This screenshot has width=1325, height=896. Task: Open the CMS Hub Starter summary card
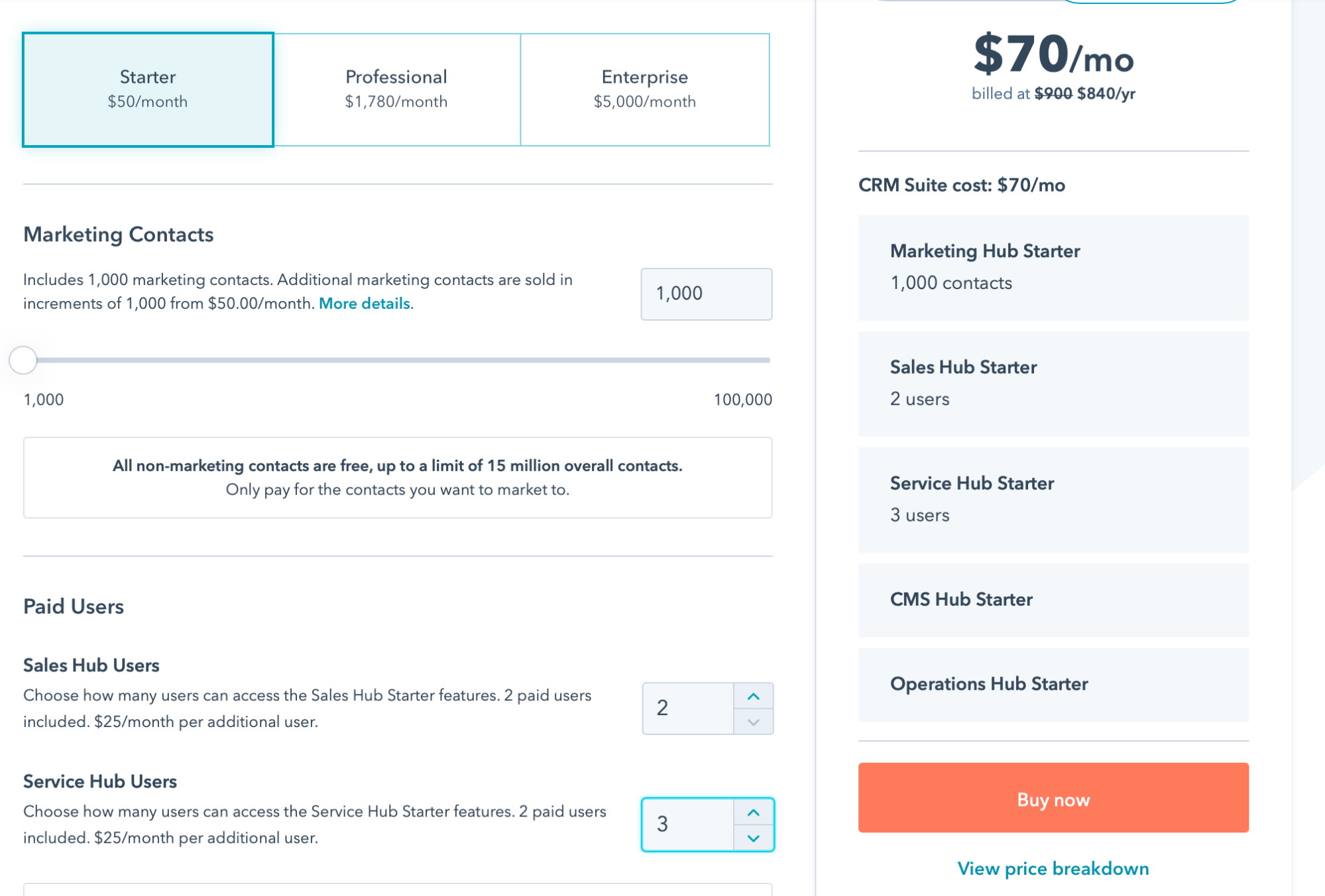[1053, 600]
